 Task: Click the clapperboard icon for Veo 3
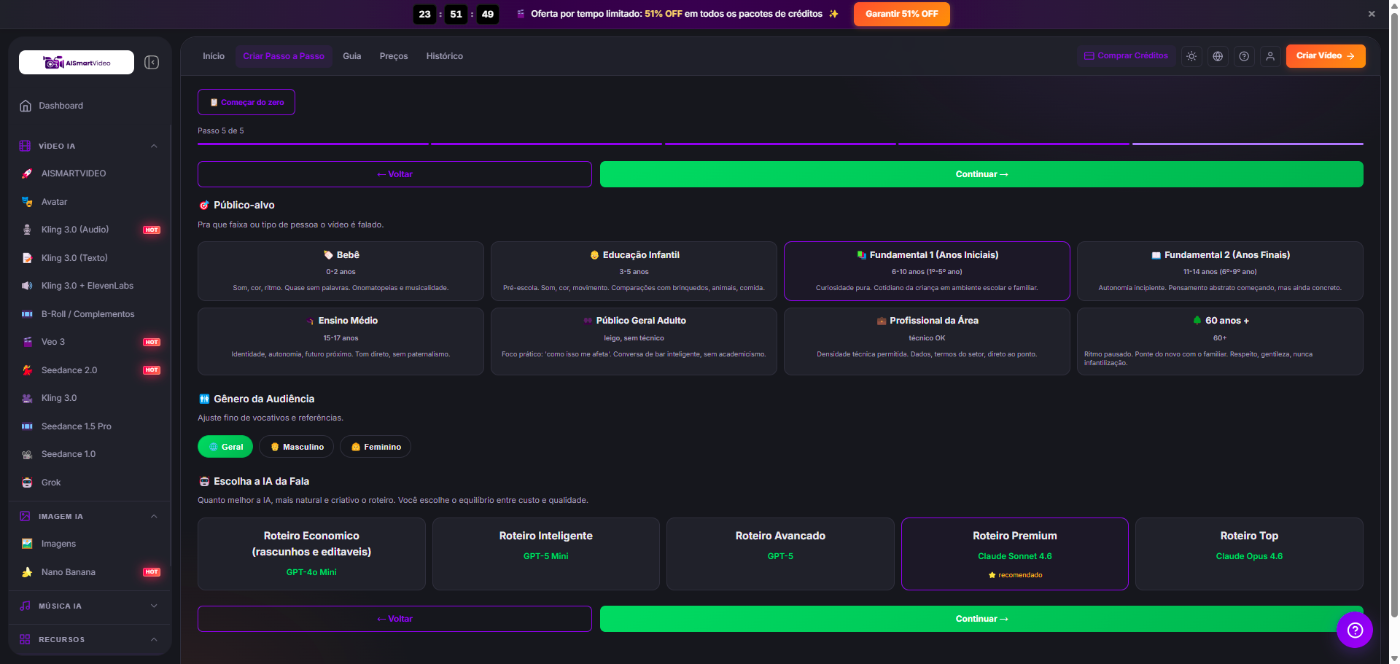28,342
